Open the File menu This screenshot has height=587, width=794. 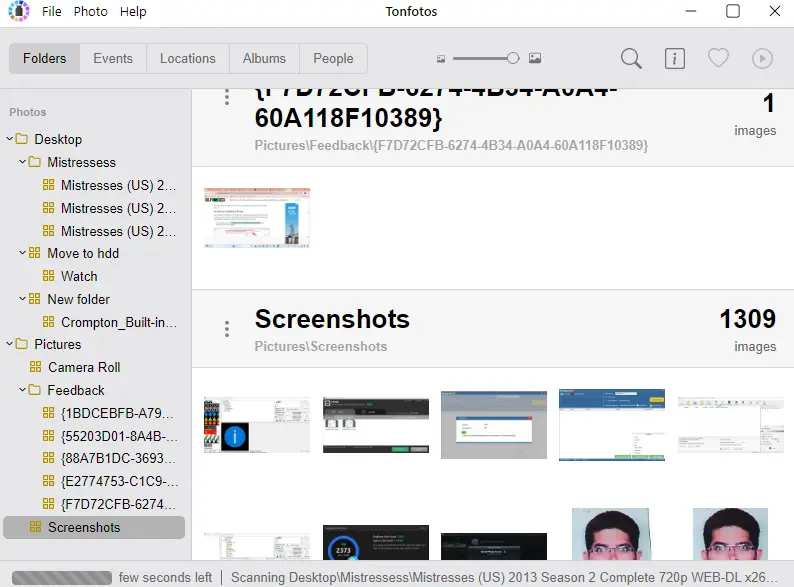(x=52, y=11)
